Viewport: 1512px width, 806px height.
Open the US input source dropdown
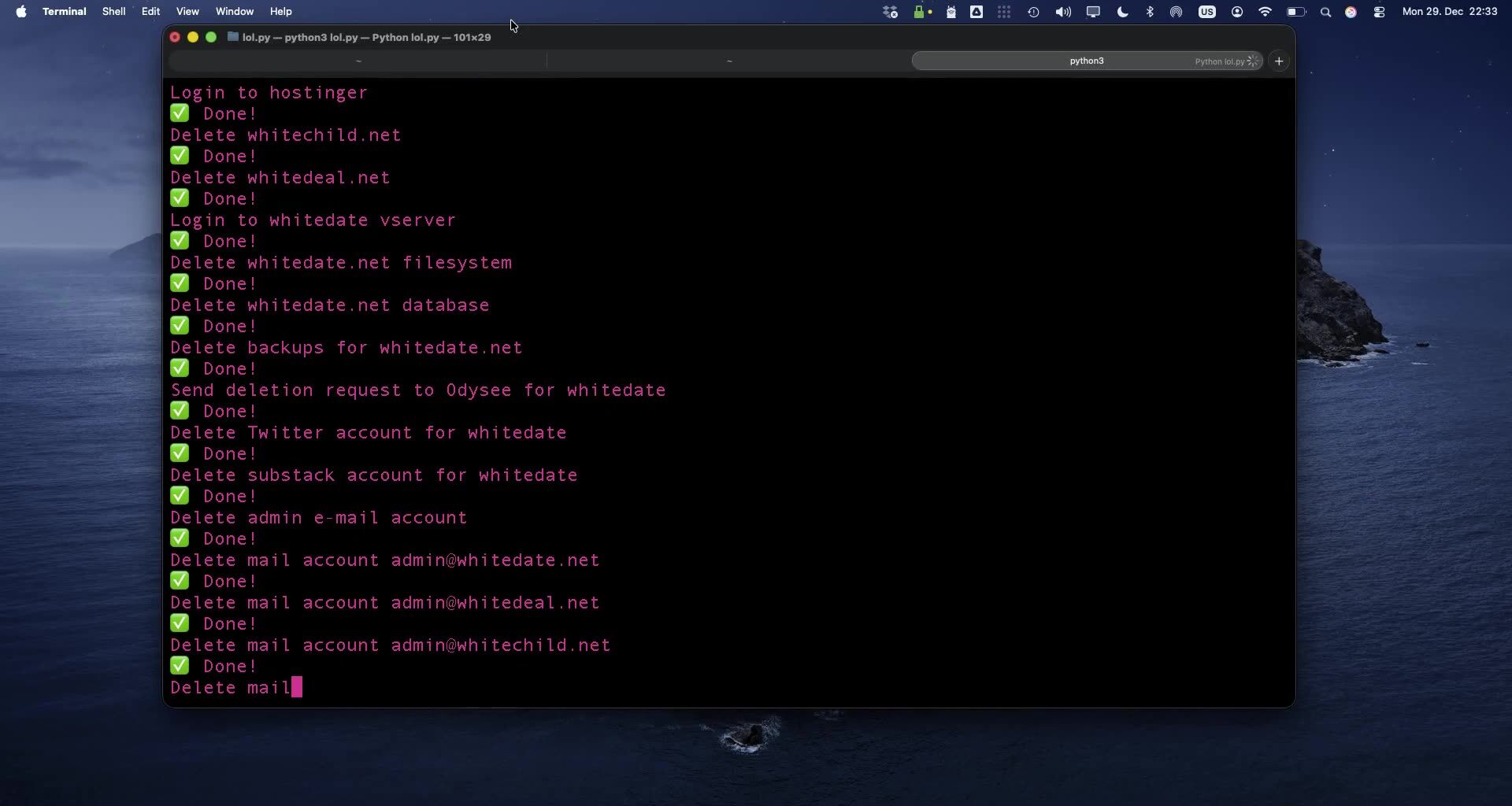[x=1206, y=12]
